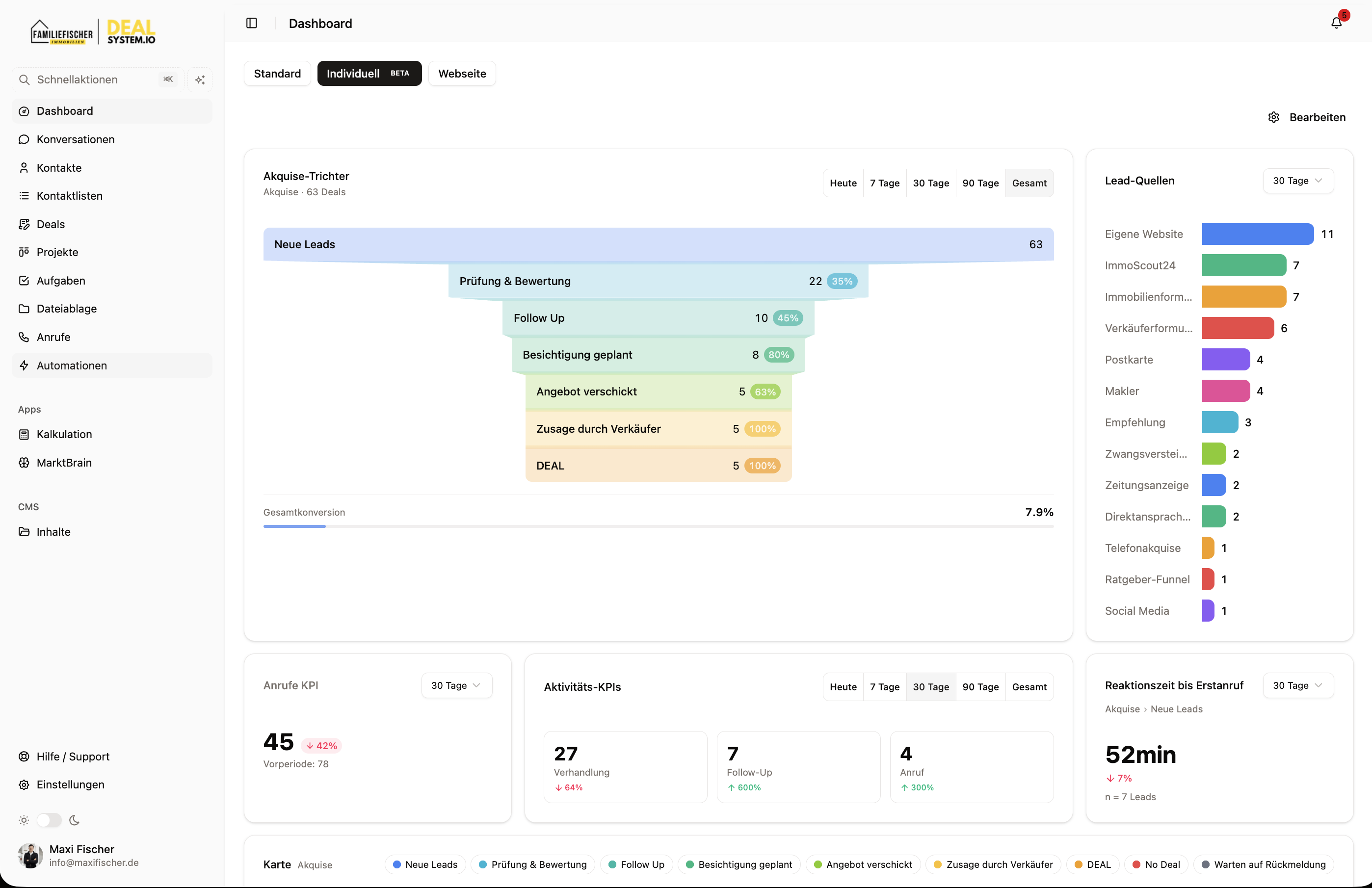Select 30 Tage in Akquise-Trichter range
Viewport: 1372px width, 888px height.
coord(931,183)
